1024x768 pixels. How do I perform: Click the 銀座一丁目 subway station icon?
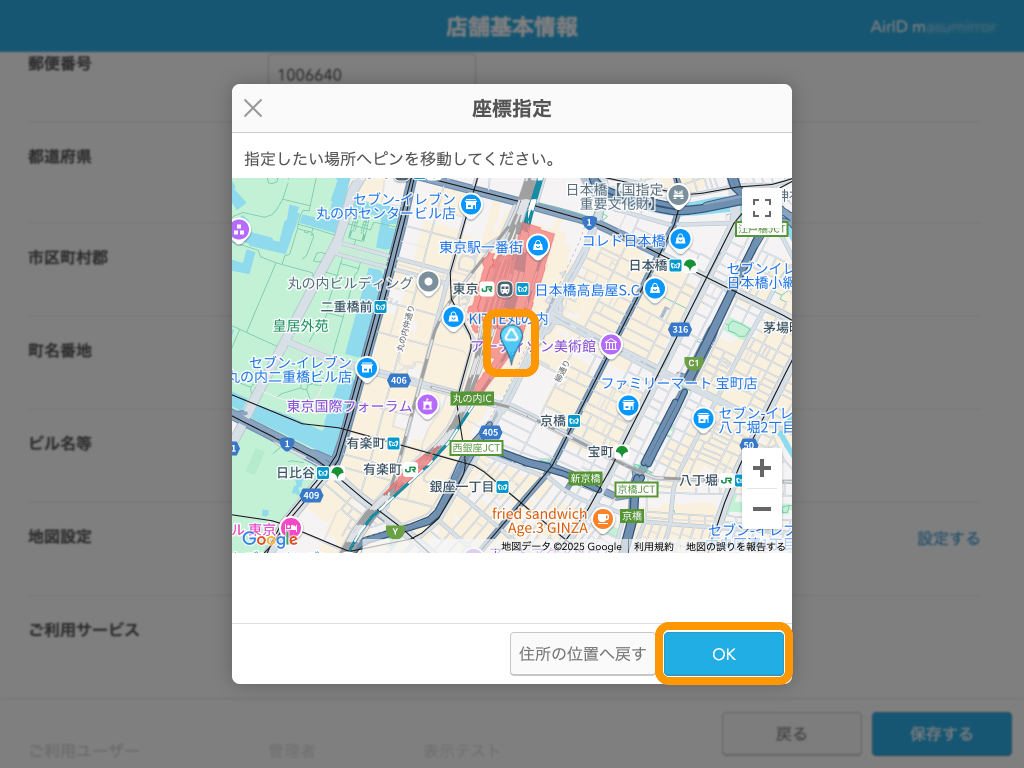pyautogui.click(x=502, y=487)
